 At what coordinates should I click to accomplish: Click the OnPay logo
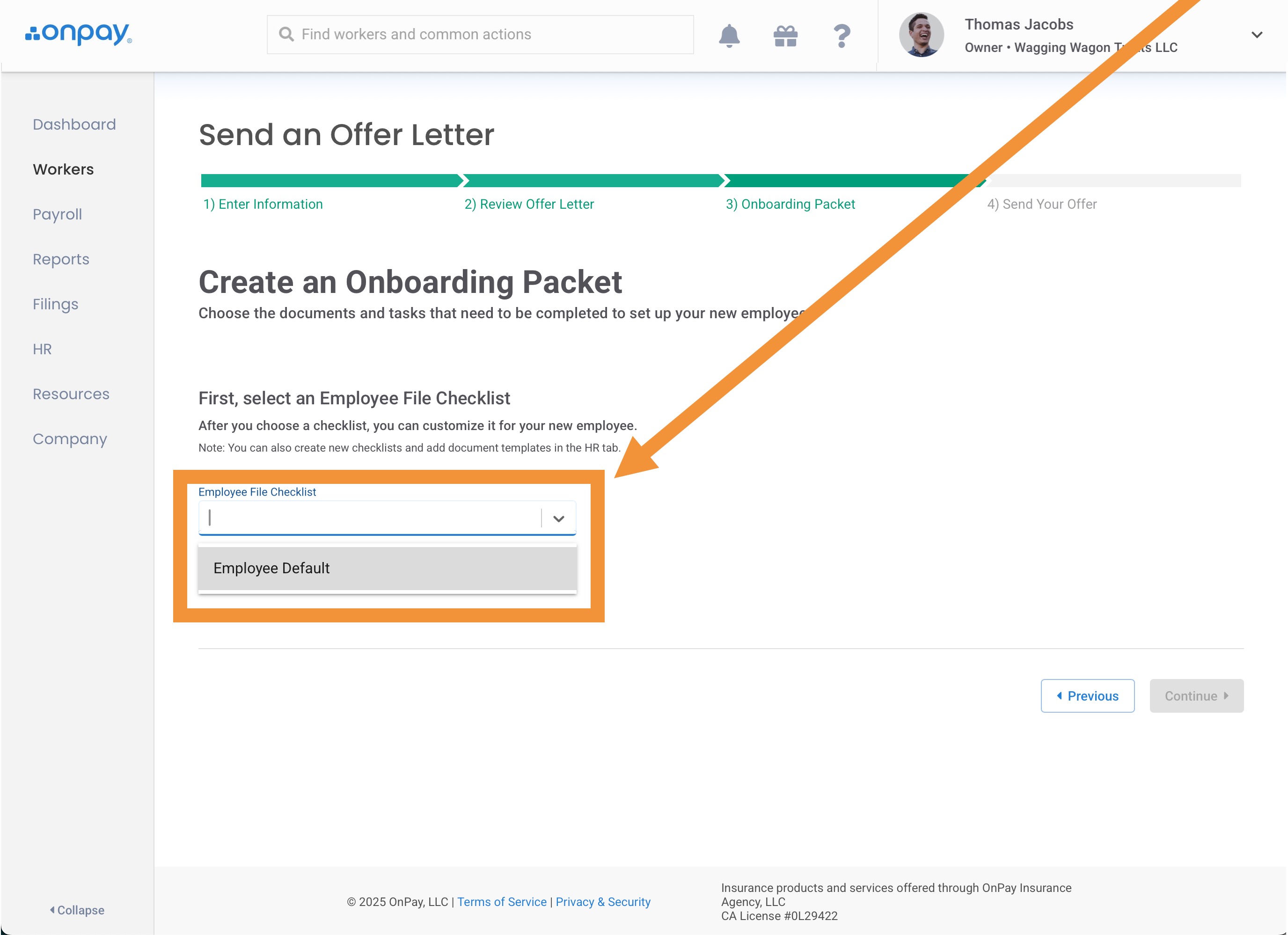[78, 34]
